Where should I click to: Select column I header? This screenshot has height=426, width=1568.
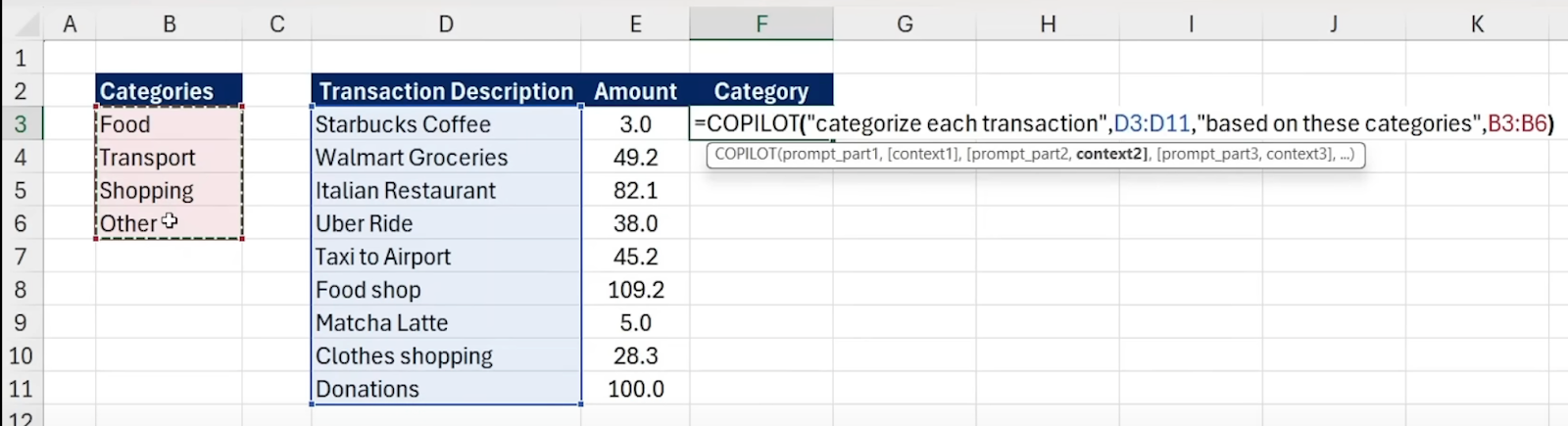1191,24
